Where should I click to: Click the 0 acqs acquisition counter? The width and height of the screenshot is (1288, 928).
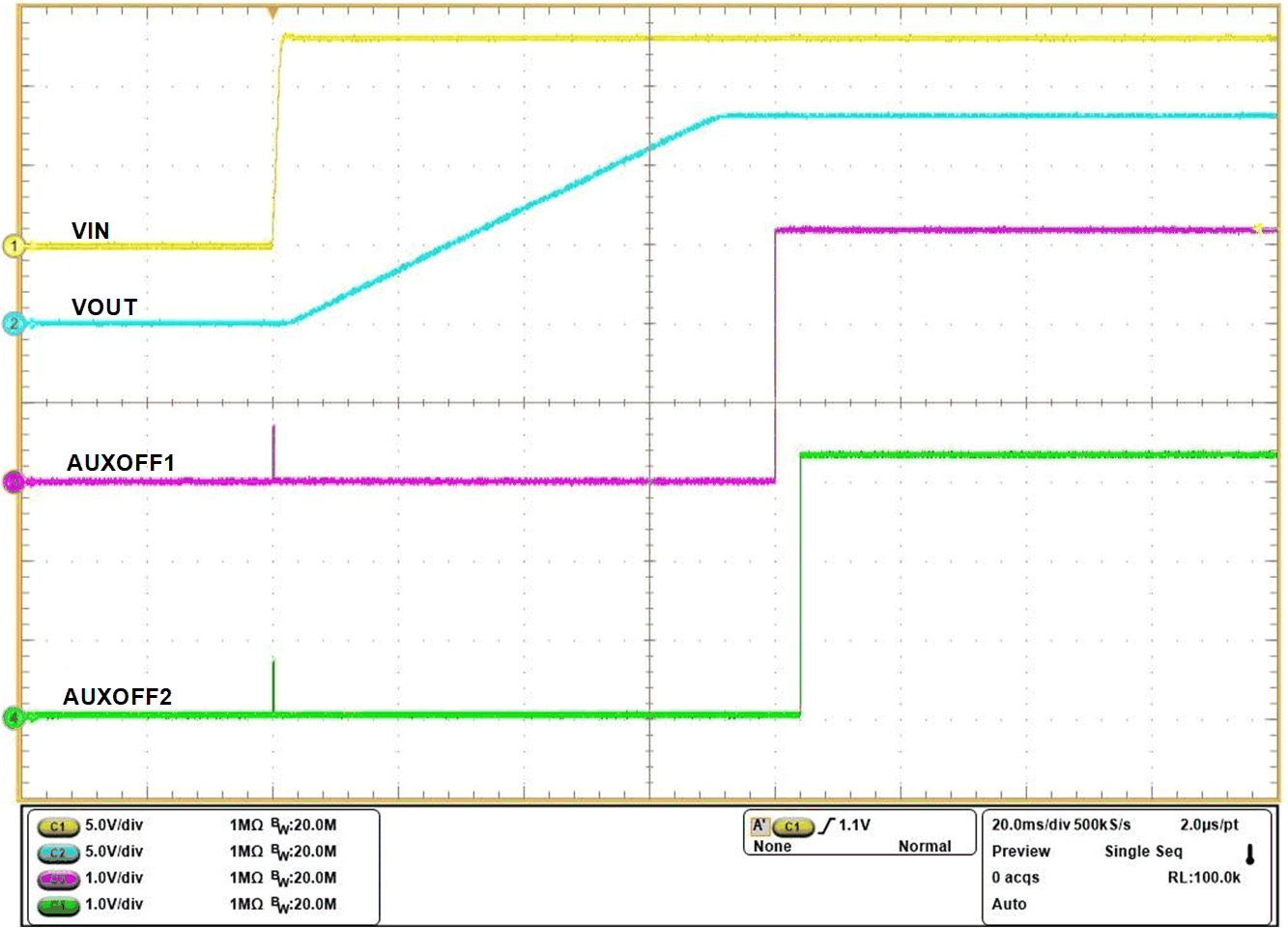[1016, 878]
